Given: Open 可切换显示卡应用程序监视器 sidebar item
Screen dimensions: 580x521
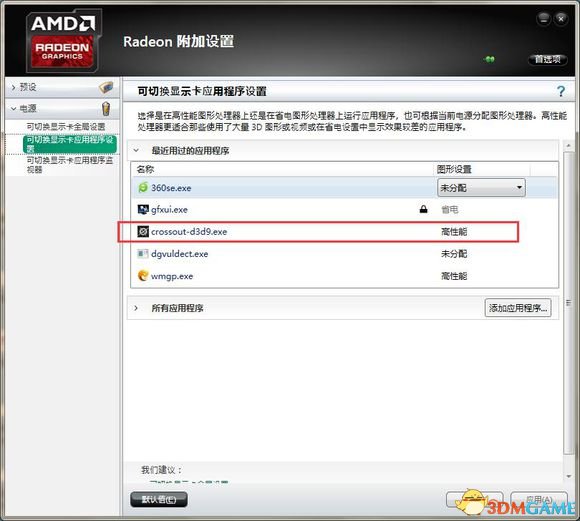Looking at the screenshot, I should point(70,165).
